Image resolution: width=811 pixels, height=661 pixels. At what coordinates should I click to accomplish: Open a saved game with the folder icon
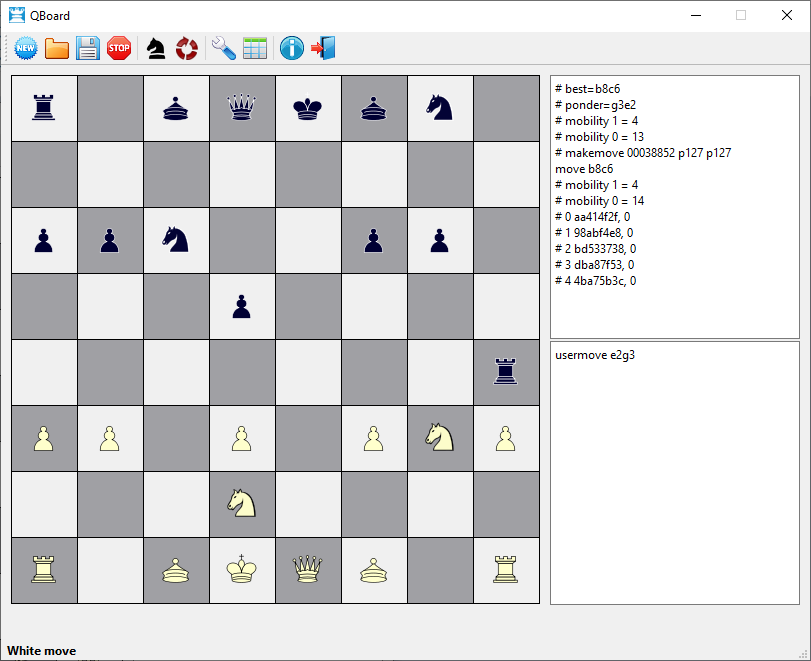point(57,49)
